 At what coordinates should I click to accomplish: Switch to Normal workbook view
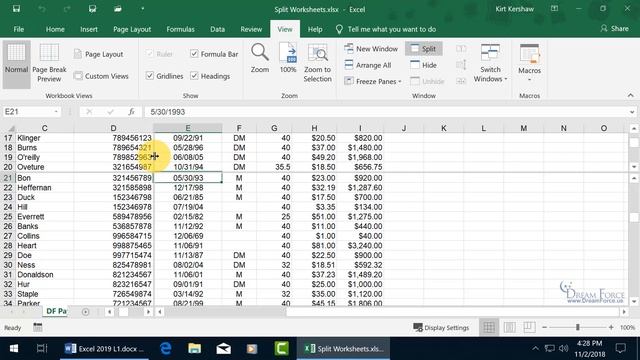click(x=16, y=64)
